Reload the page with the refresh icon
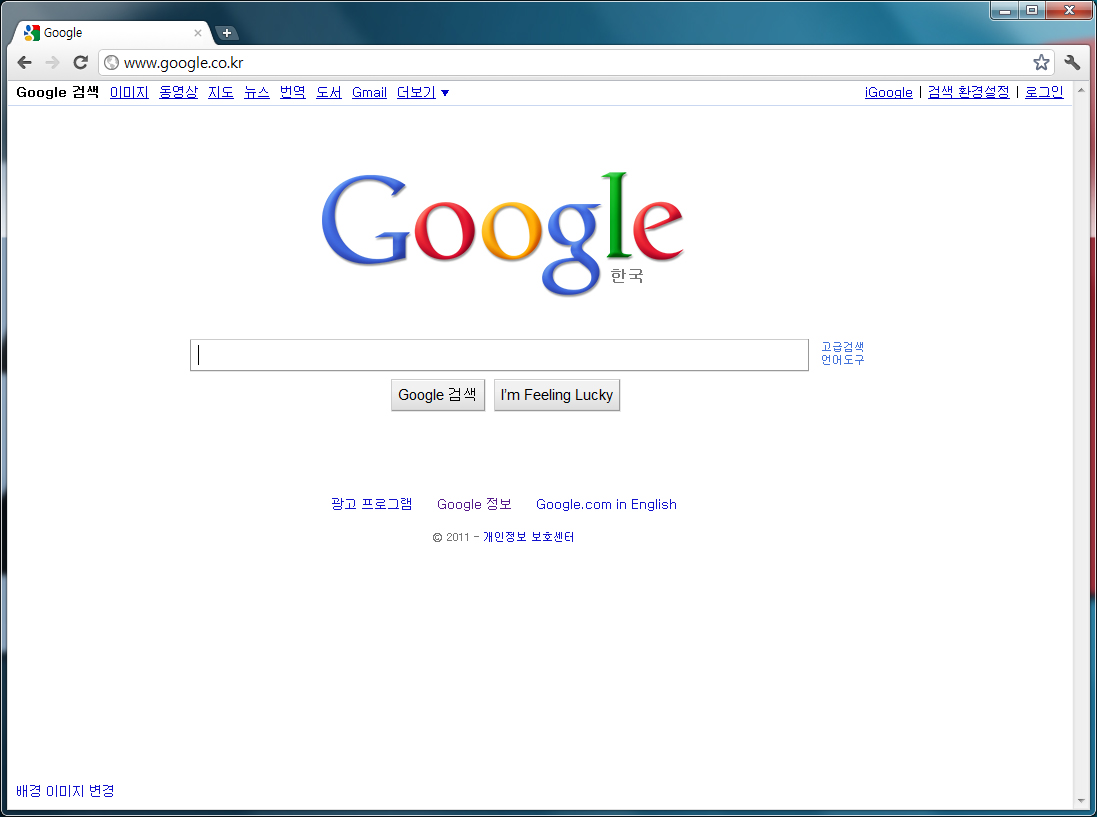The width and height of the screenshot is (1097, 817). pos(80,62)
